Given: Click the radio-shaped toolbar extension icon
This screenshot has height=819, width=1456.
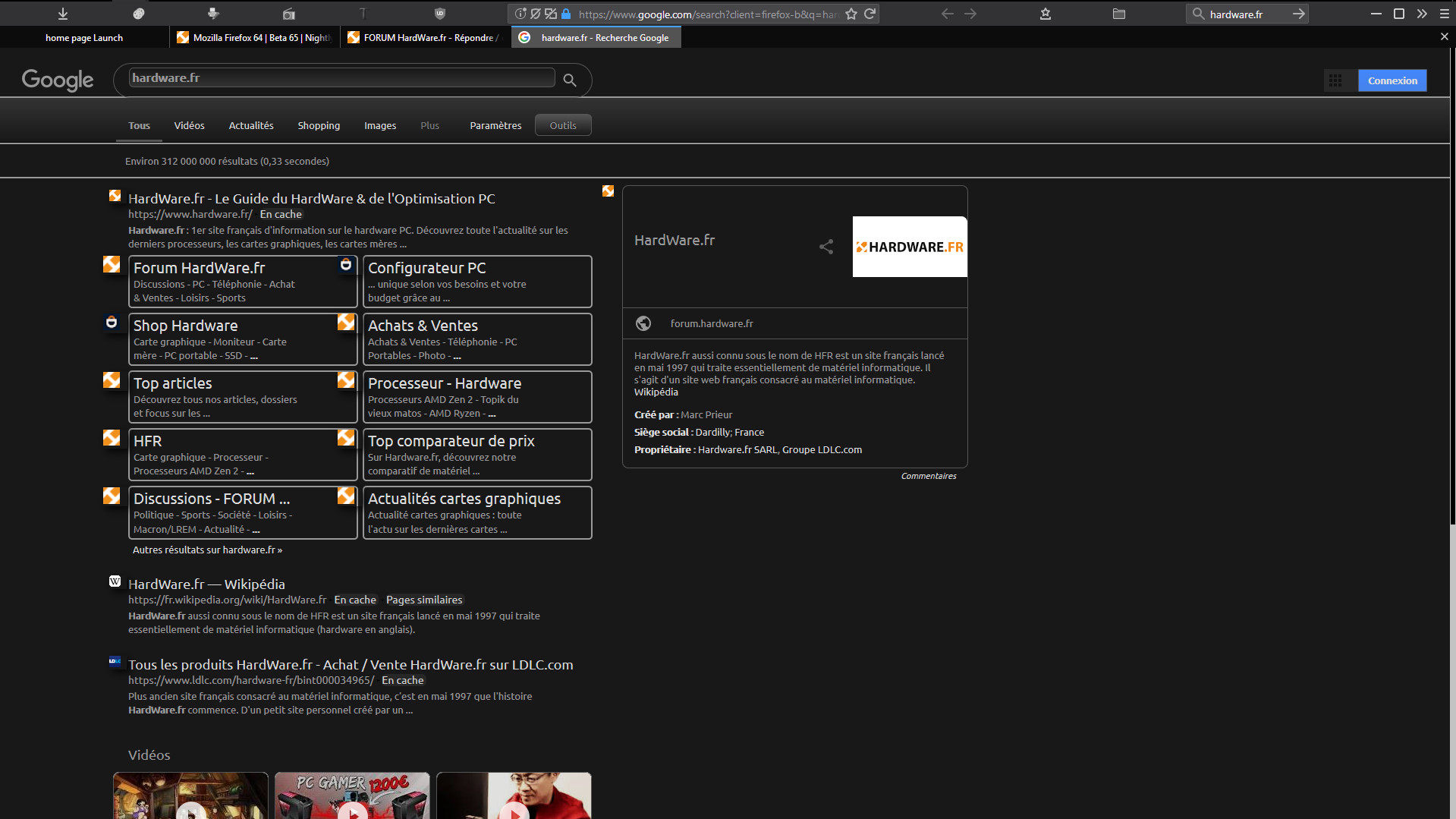Looking at the screenshot, I should pyautogui.click(x=289, y=14).
